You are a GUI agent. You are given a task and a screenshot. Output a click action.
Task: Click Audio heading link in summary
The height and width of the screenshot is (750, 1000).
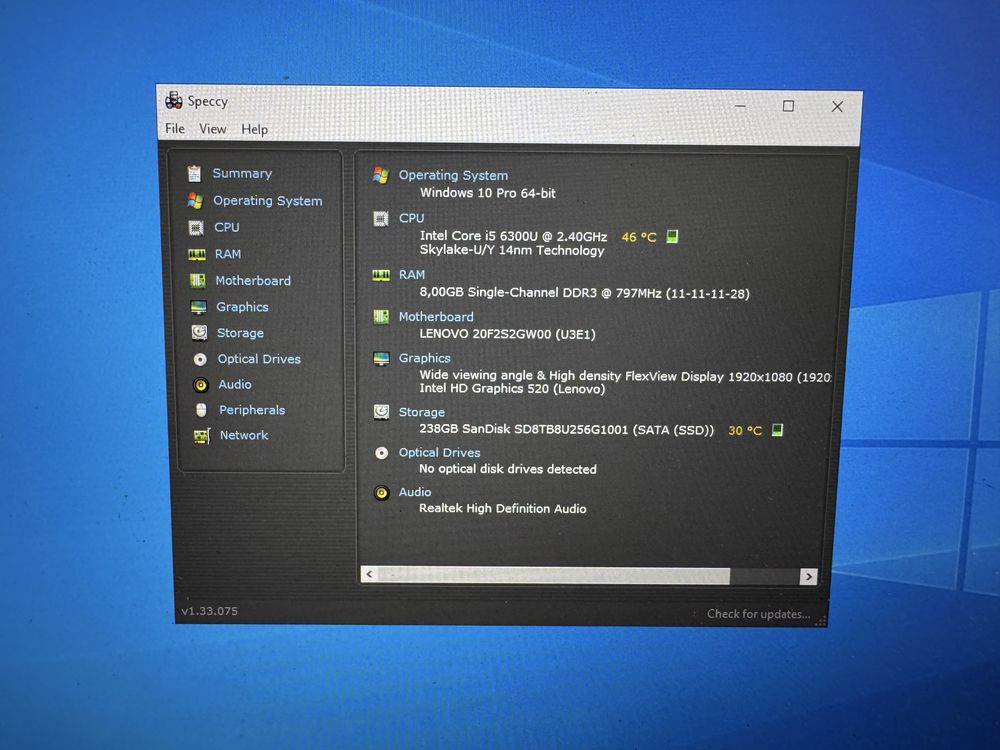[x=415, y=492]
